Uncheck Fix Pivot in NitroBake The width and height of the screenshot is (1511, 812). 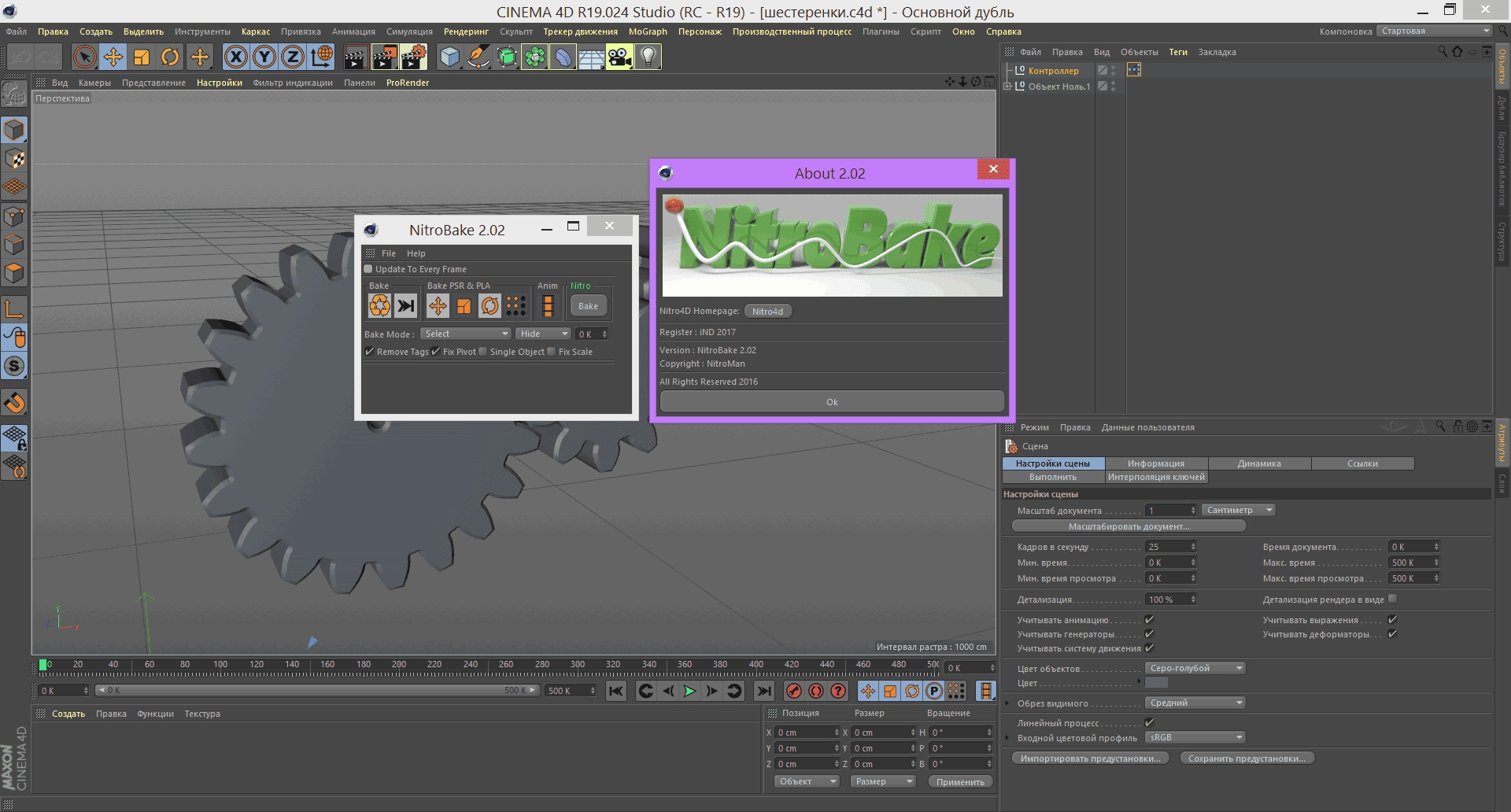point(435,352)
